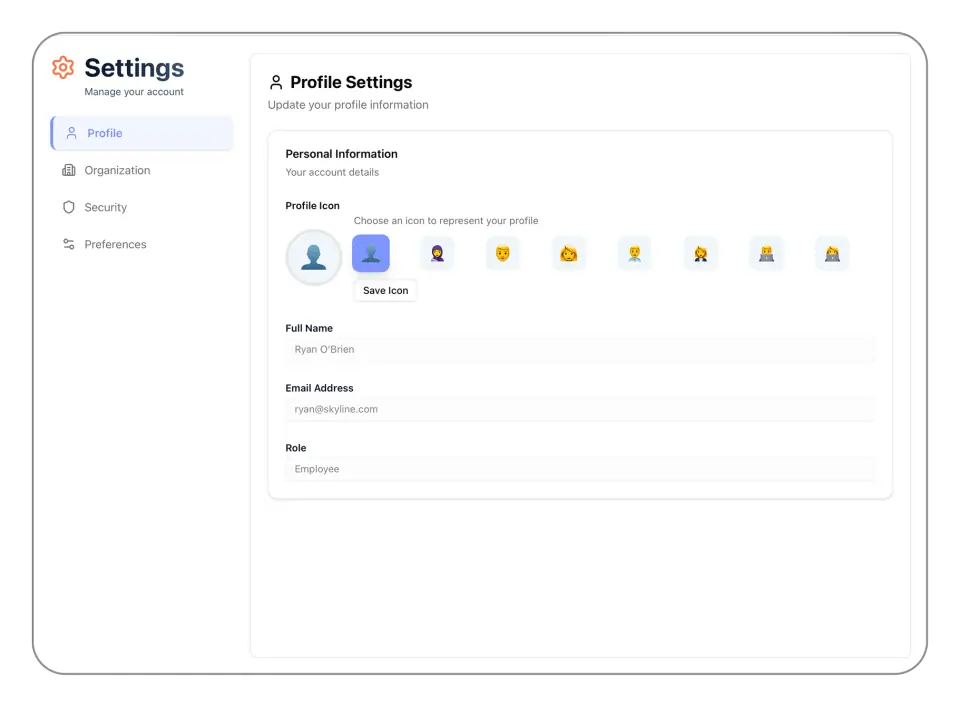
Task: Click the sliders icon next to Preferences
Action: tap(68, 244)
